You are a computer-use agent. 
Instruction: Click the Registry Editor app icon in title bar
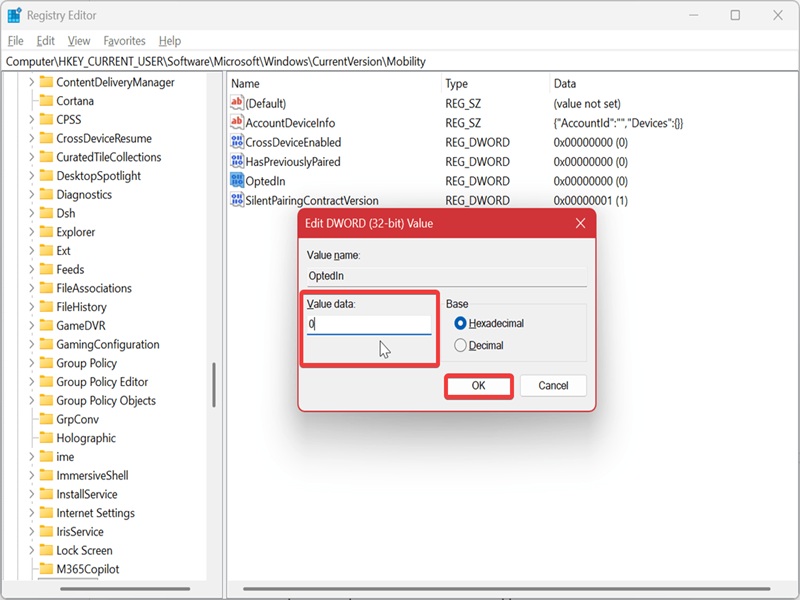(x=14, y=15)
